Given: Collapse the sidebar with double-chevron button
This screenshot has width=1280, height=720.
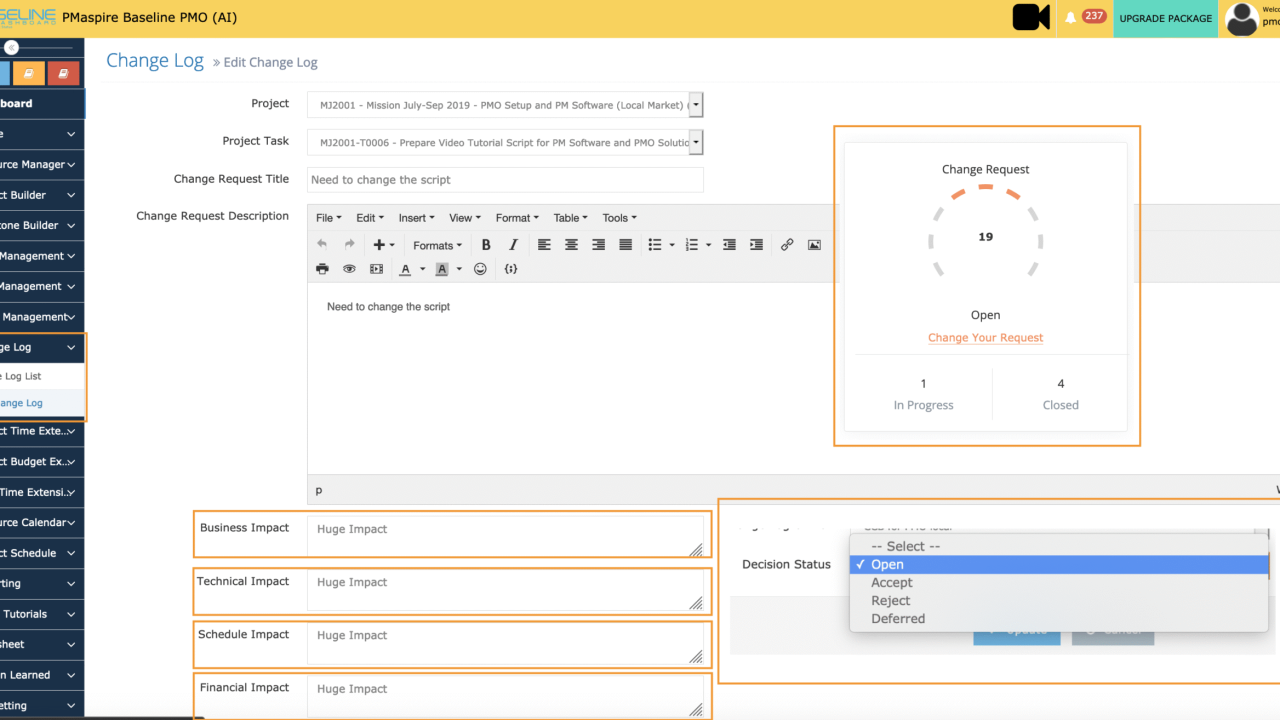Looking at the screenshot, I should click(x=11, y=47).
